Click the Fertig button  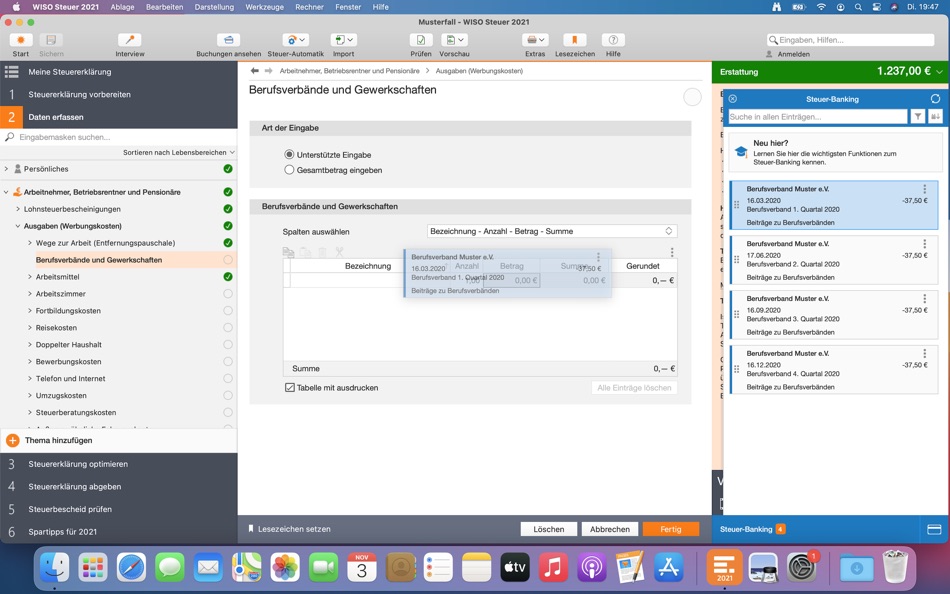671,528
